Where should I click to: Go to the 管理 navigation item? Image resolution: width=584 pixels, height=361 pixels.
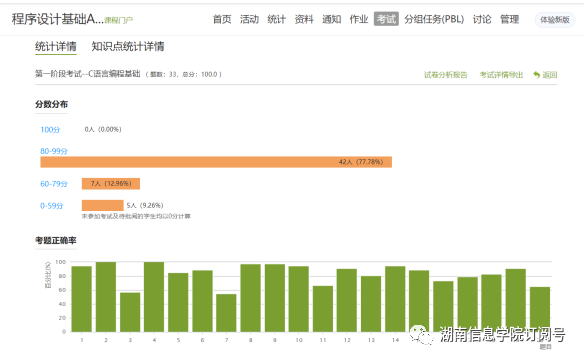pyautogui.click(x=510, y=19)
